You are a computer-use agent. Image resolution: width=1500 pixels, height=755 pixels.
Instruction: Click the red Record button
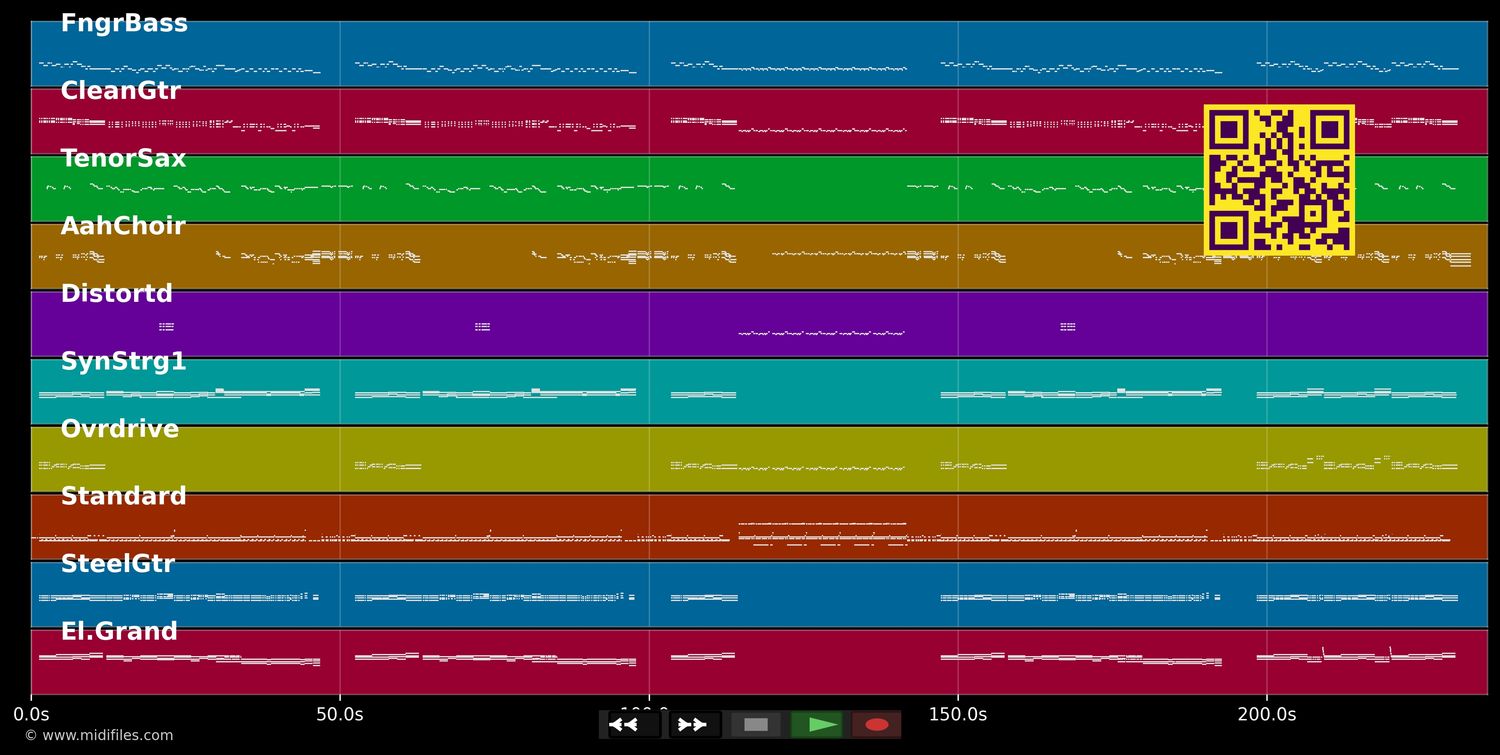876,725
